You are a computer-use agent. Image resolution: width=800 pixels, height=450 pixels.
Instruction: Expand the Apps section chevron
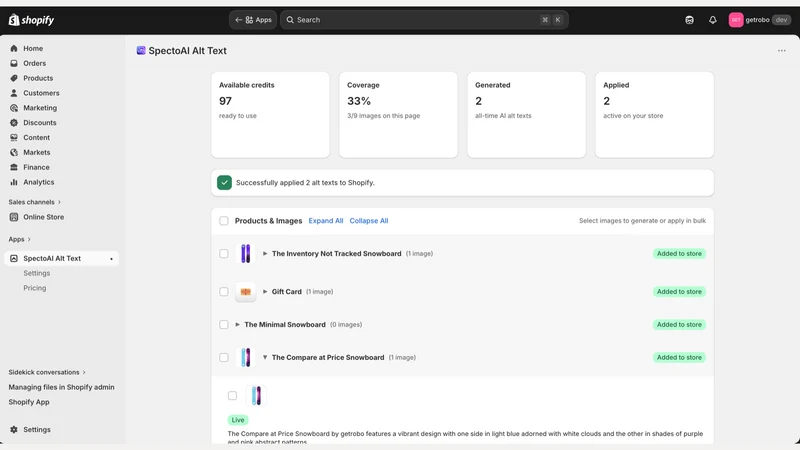click(x=29, y=239)
